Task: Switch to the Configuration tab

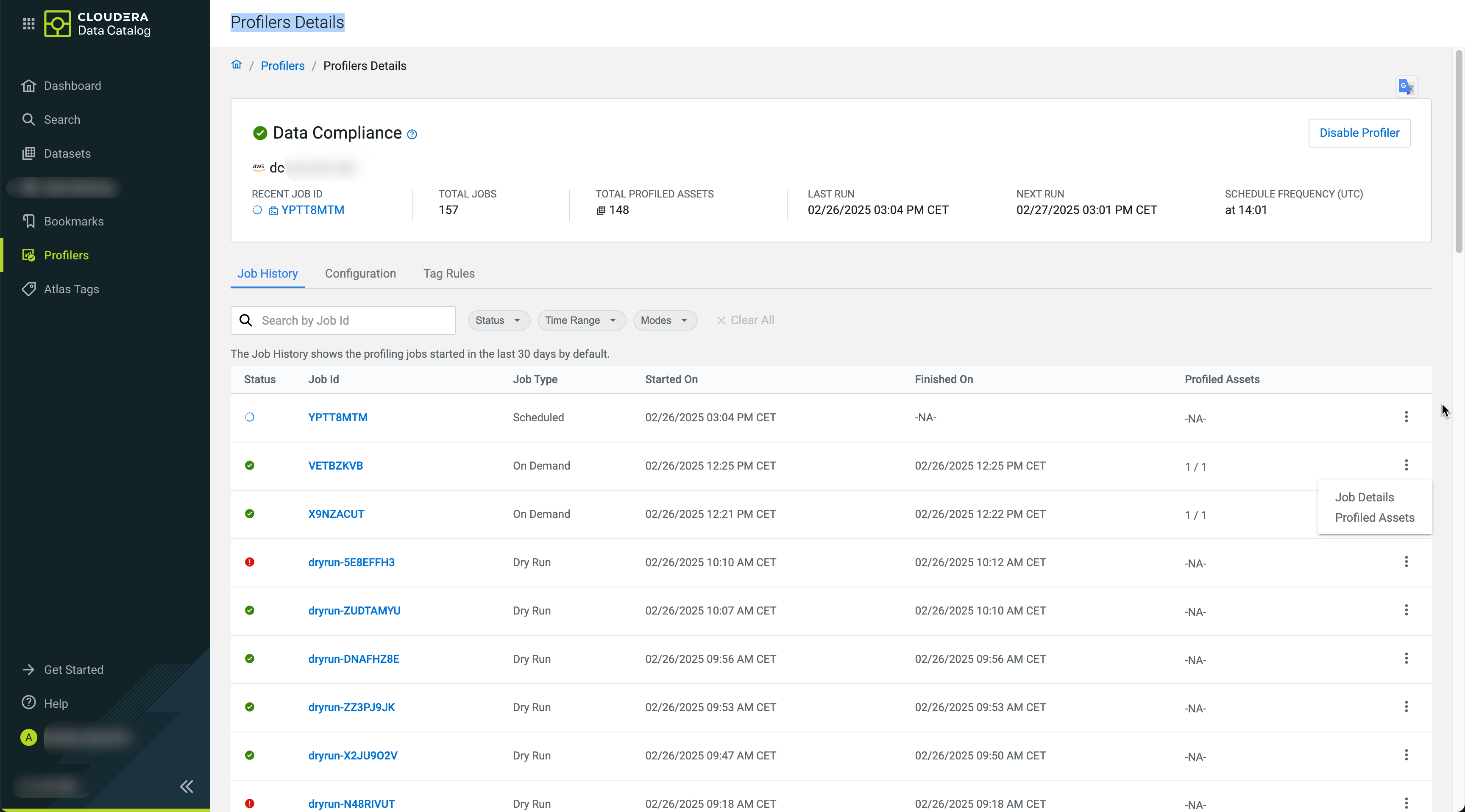Action: click(360, 273)
